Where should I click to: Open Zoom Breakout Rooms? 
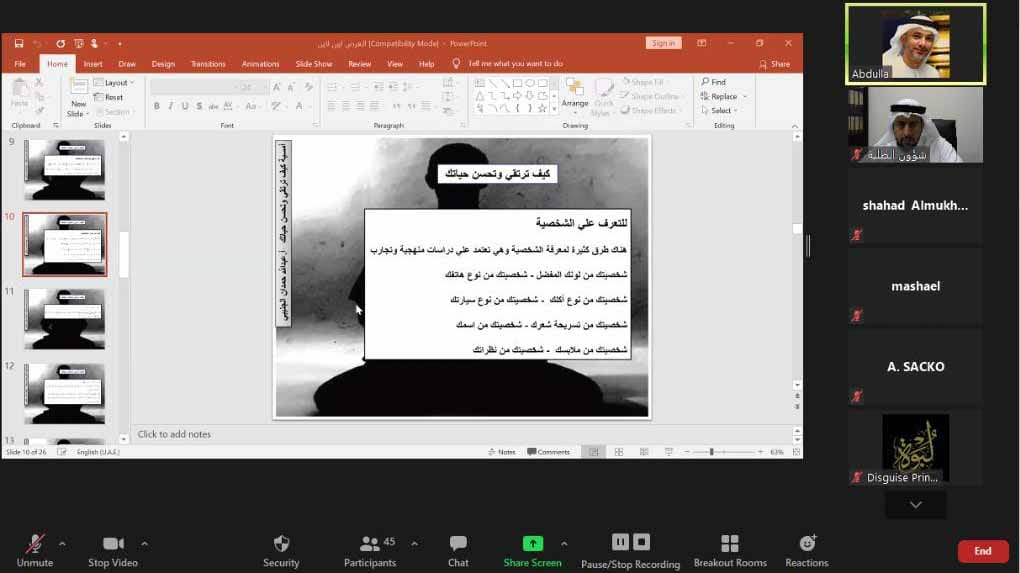tap(730, 551)
